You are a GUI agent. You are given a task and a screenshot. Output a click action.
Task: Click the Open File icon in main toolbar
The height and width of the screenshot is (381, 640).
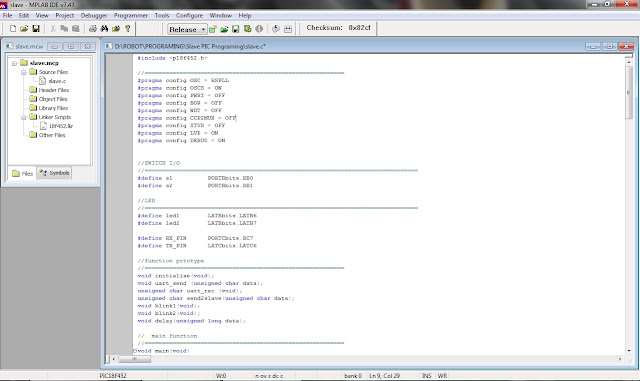click(x=24, y=29)
